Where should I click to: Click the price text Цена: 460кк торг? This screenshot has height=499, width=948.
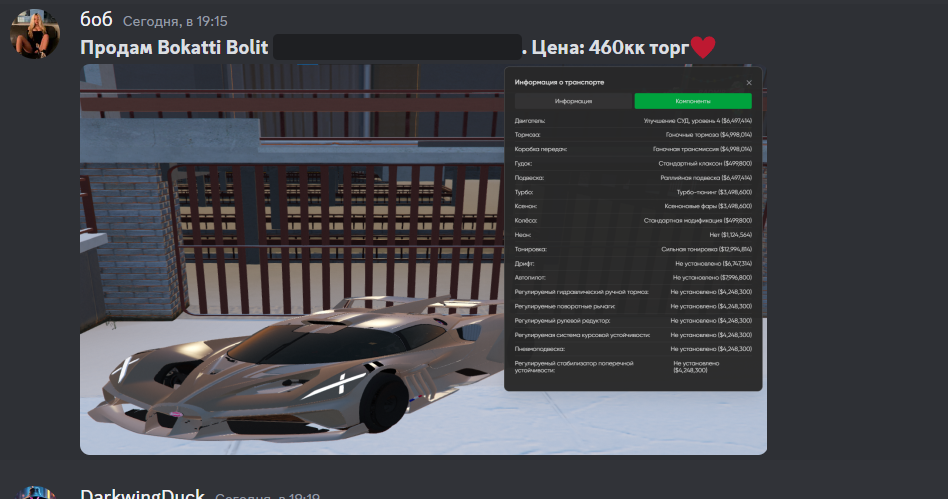click(x=610, y=47)
